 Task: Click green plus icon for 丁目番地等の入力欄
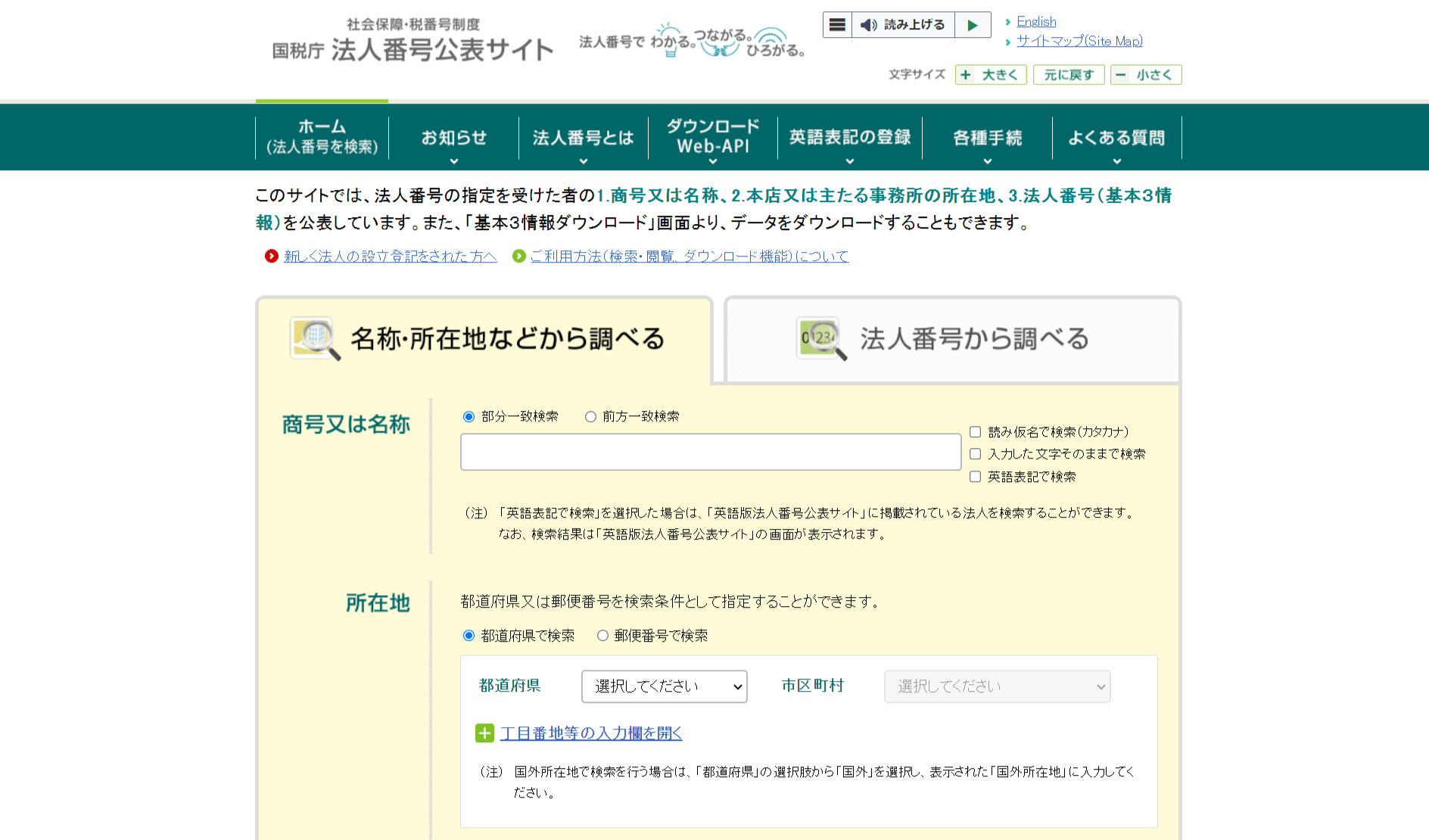(x=484, y=733)
